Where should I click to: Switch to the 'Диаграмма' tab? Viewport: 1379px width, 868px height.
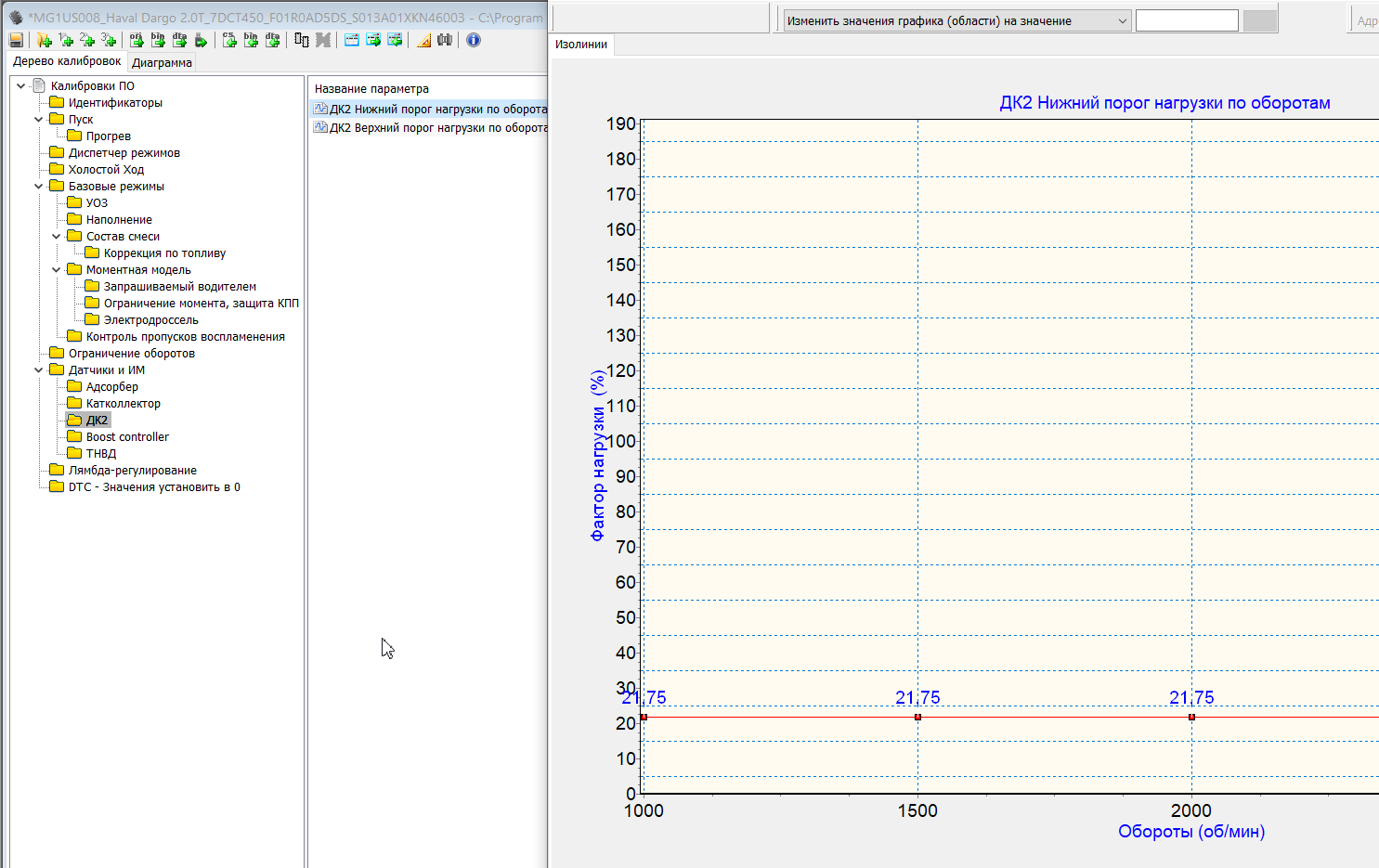point(162,63)
